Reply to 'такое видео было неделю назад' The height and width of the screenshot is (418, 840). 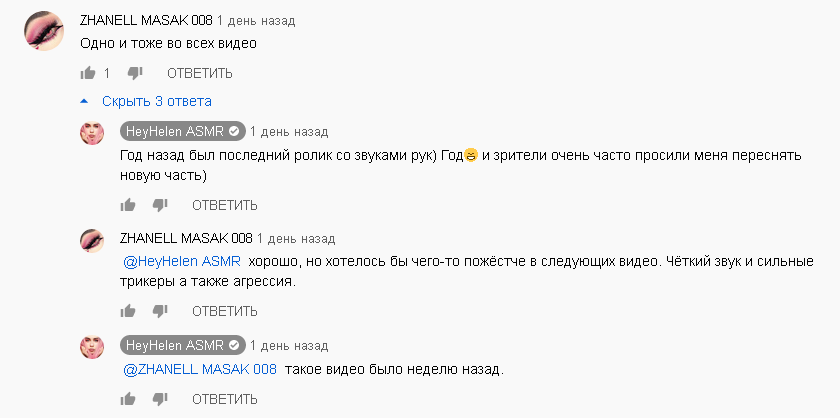pyautogui.click(x=225, y=399)
